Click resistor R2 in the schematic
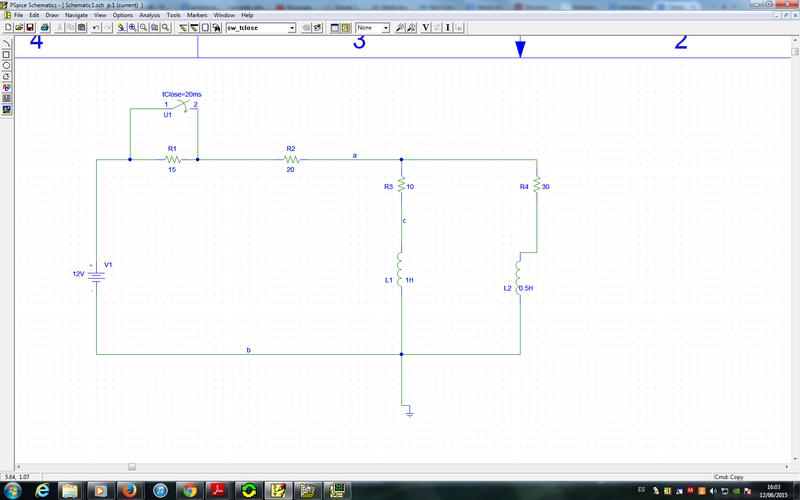 click(291, 158)
